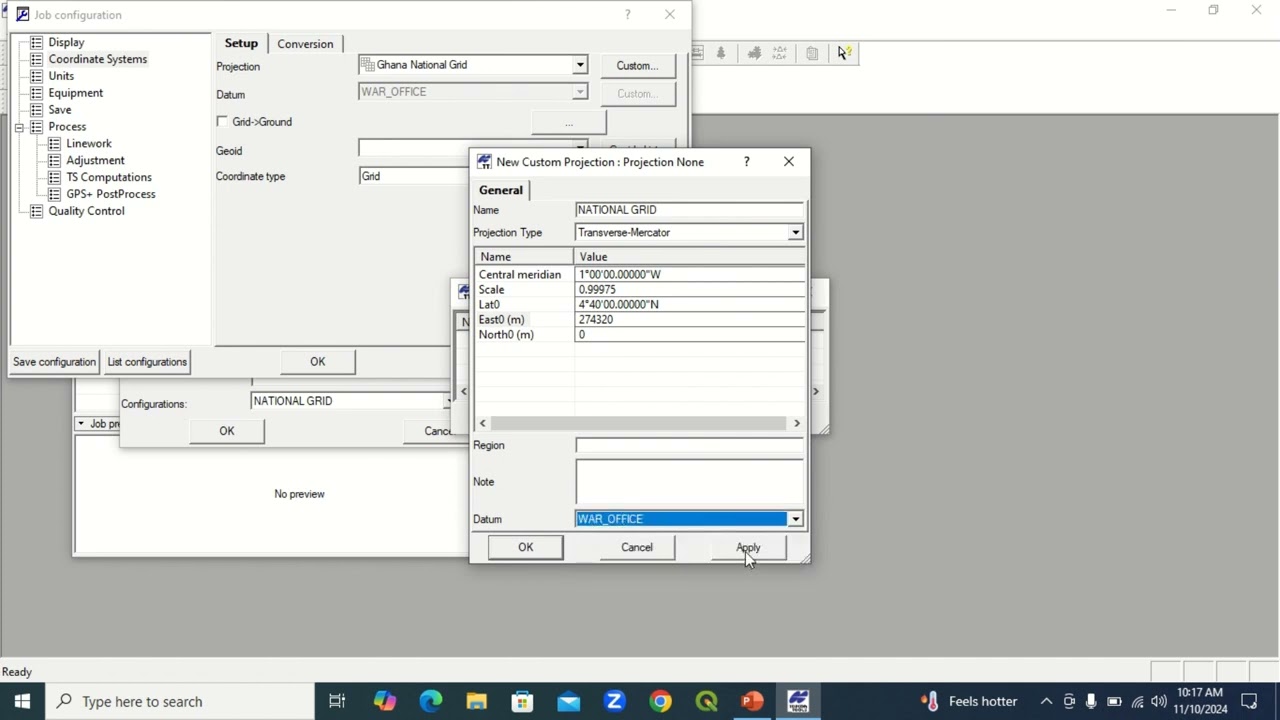Select Quality Control in tree
Screen dimensions: 1280x720
pos(86,211)
